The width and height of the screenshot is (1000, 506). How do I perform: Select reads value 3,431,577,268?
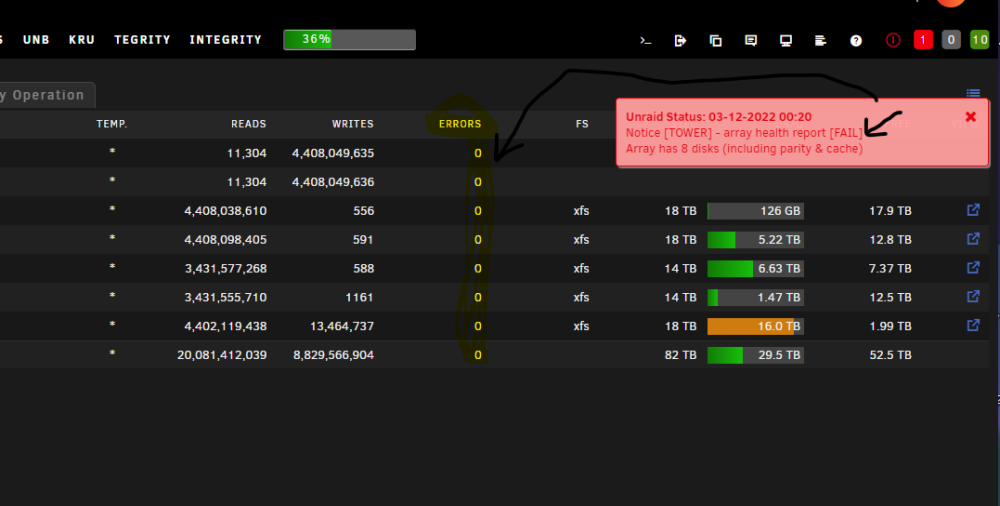(225, 268)
